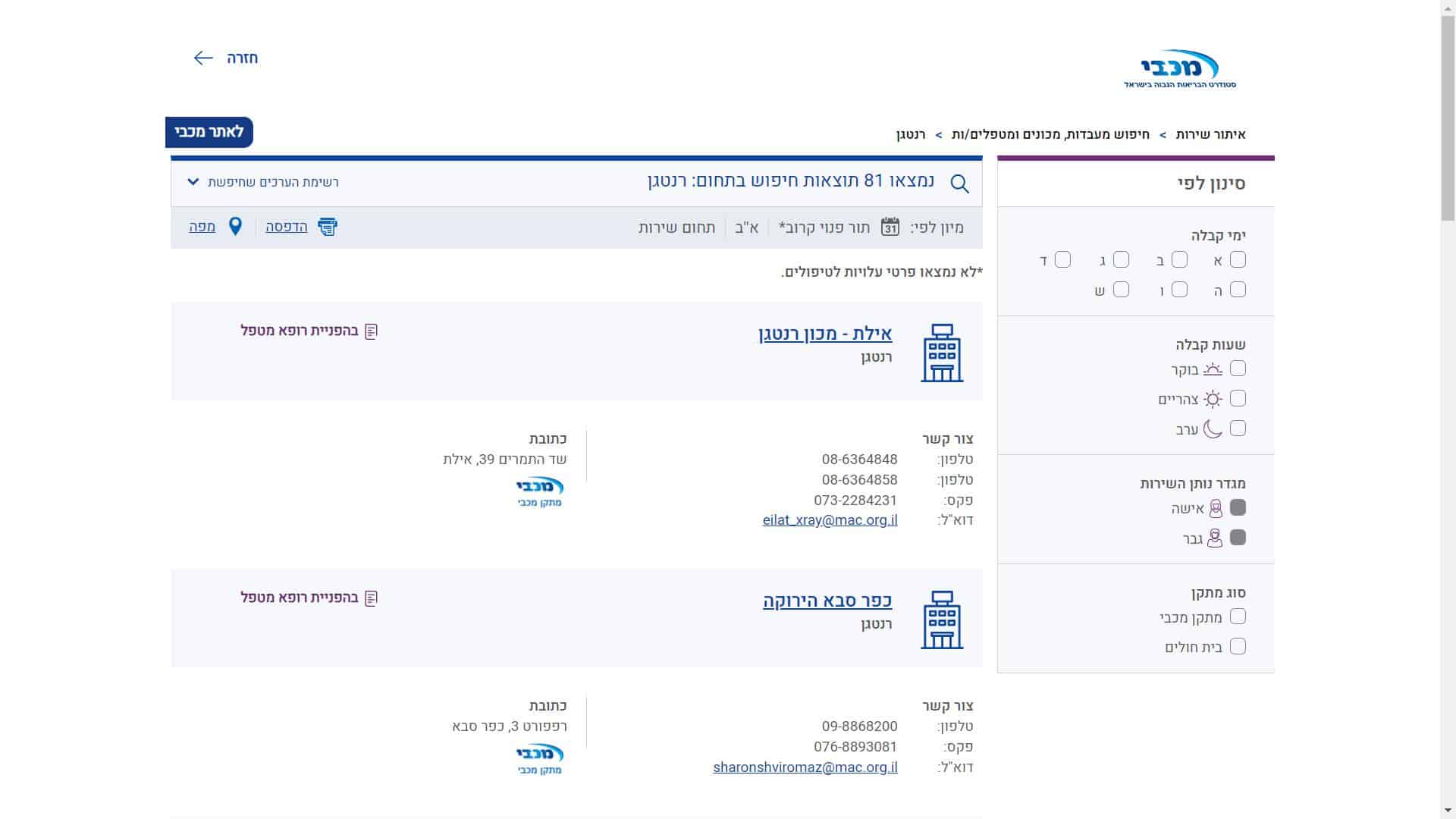Check the day א checkbox

[x=1238, y=260]
